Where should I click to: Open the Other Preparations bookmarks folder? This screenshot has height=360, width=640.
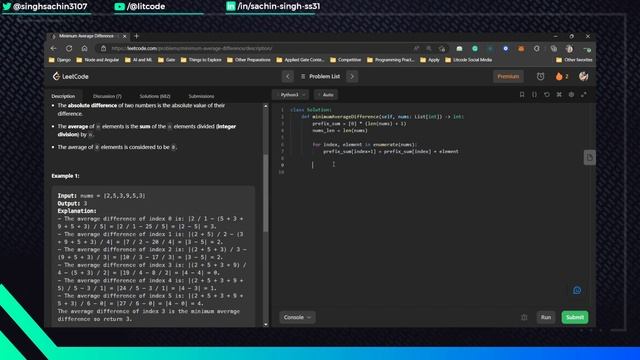(x=249, y=60)
